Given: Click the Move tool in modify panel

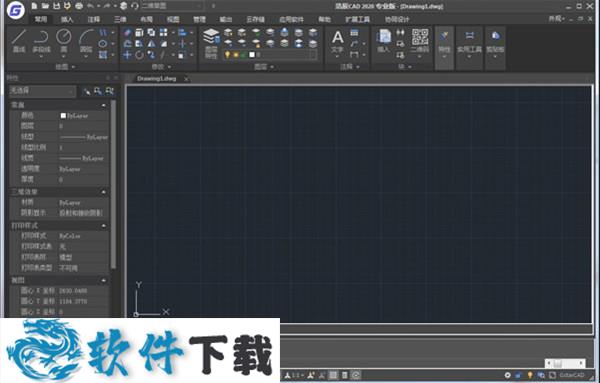Looking at the screenshot, I should click(127, 55).
